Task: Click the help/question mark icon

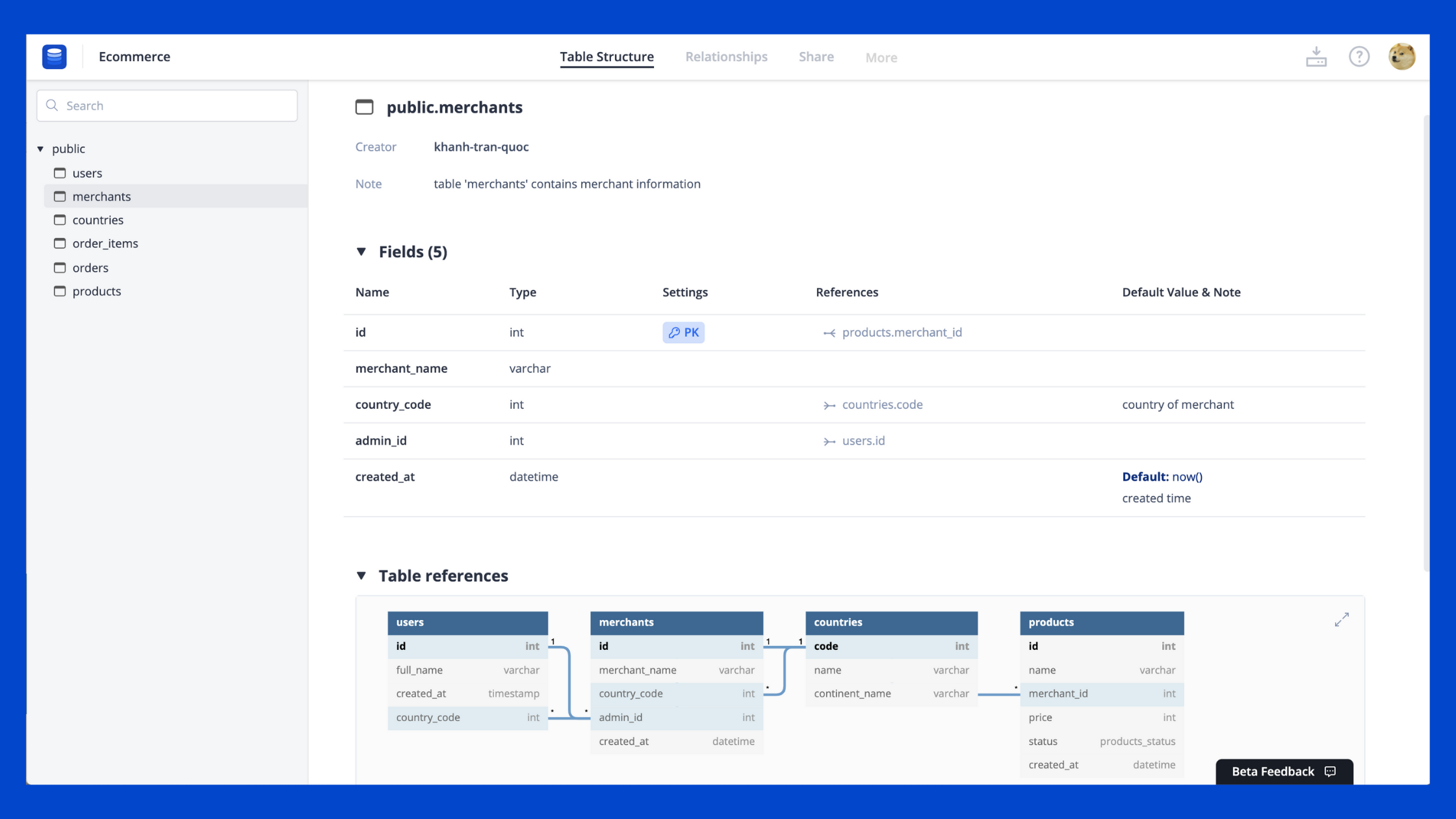Action: coord(1359,56)
